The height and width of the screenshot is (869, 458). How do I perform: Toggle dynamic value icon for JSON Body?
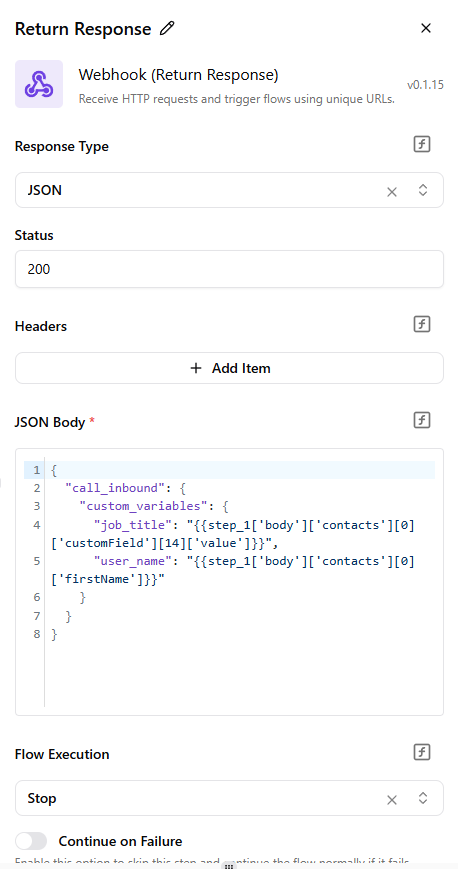click(x=422, y=421)
